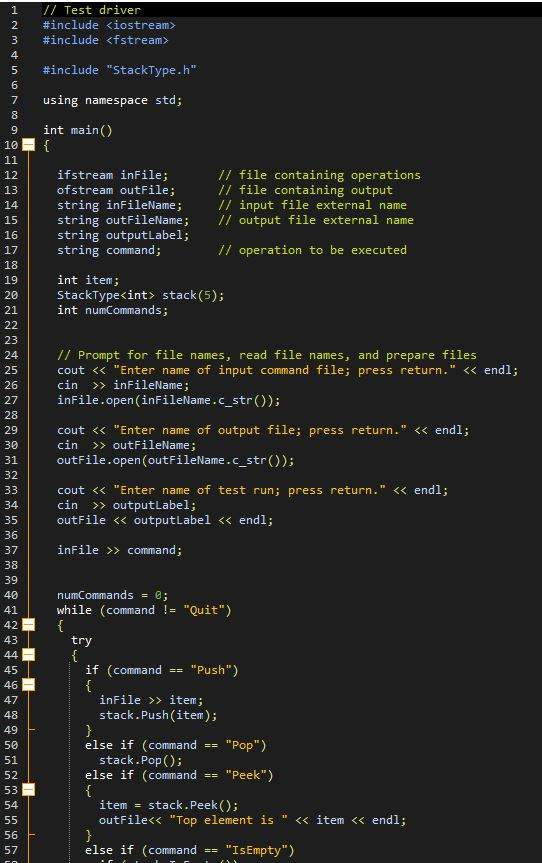
Task: Click the 'Enter name of input command file' cout line
Action: 288,370
